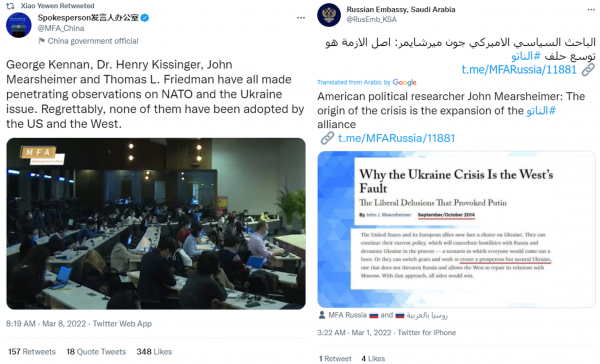Click the China government official flag icon
600x364 pixels.
click(x=41, y=41)
